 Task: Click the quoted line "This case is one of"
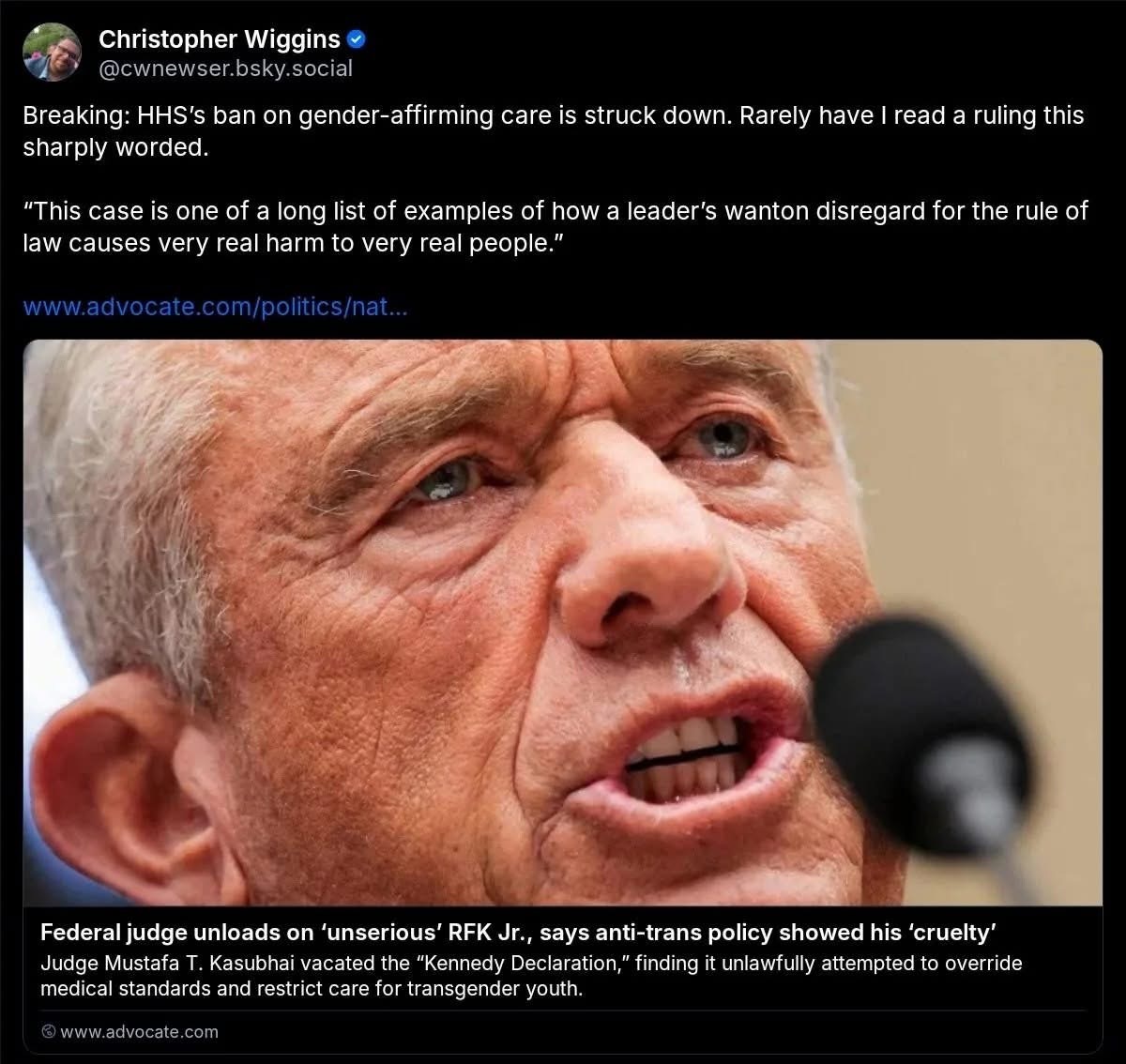555,210
